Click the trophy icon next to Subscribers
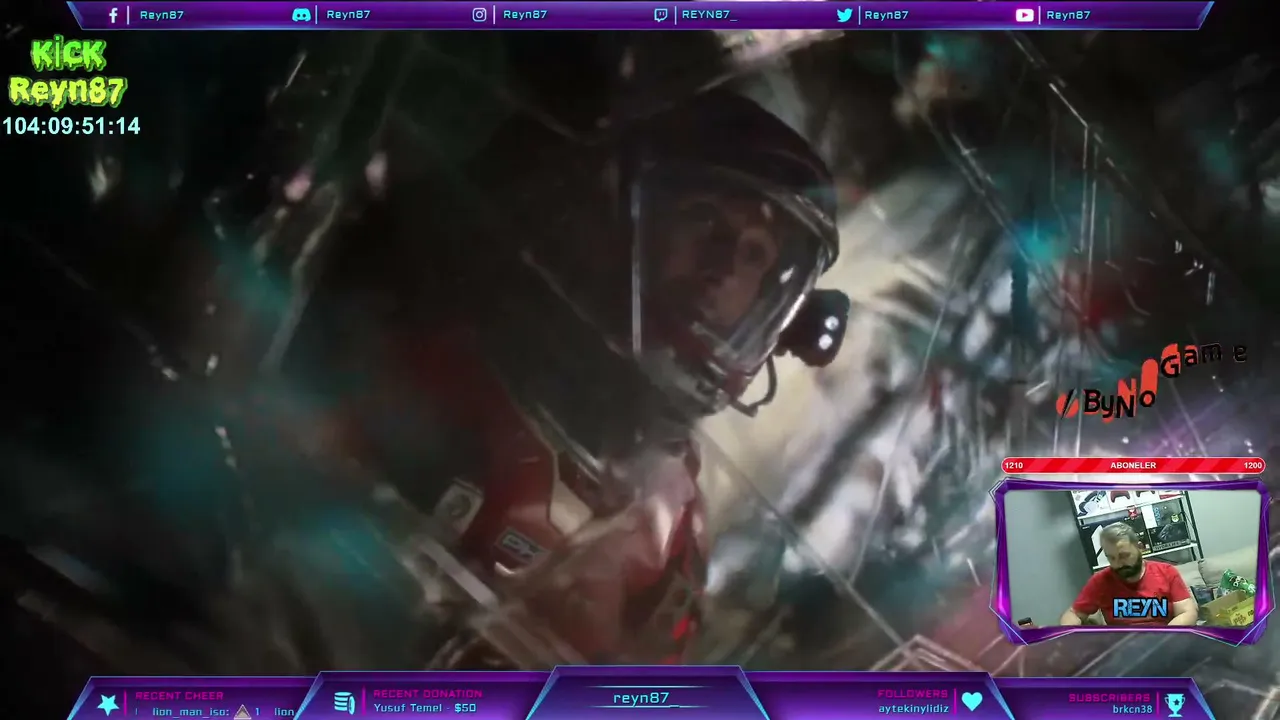Viewport: 1280px width, 720px height. click(x=1175, y=703)
